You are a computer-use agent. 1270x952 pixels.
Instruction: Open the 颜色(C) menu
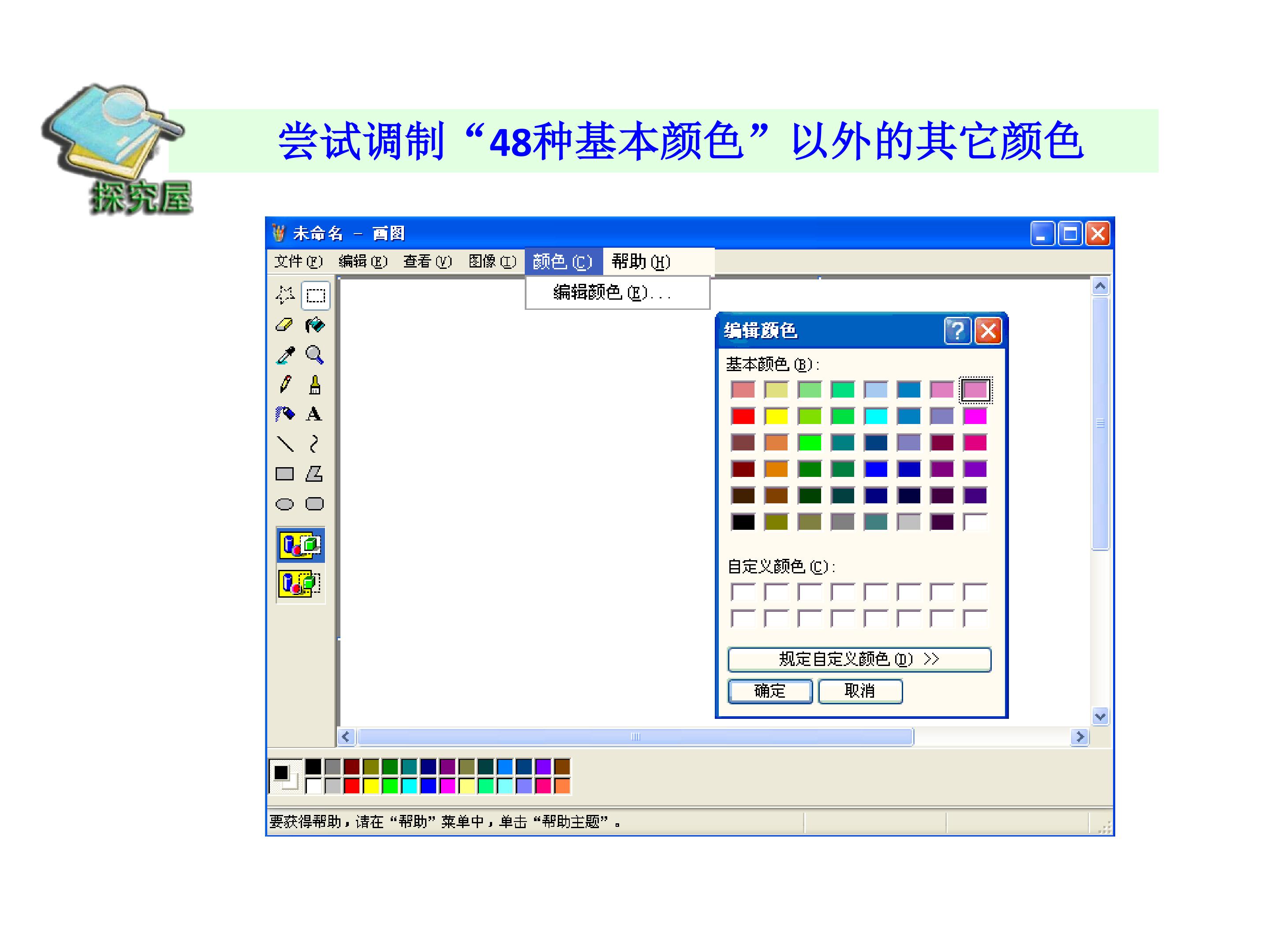563,262
